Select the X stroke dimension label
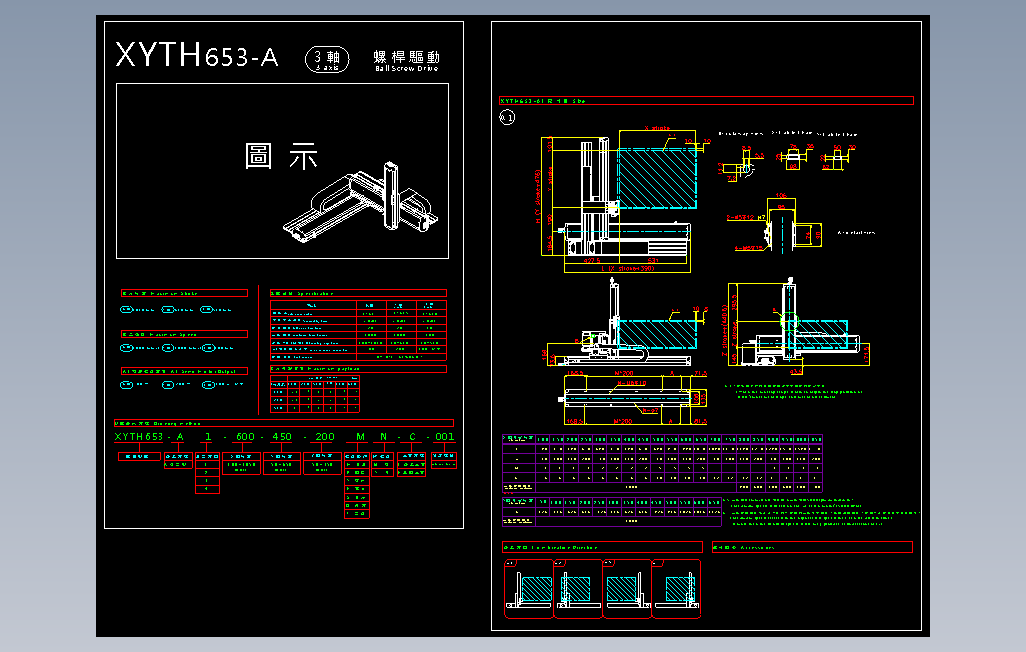The height and width of the screenshot is (652, 1026). [x=657, y=128]
